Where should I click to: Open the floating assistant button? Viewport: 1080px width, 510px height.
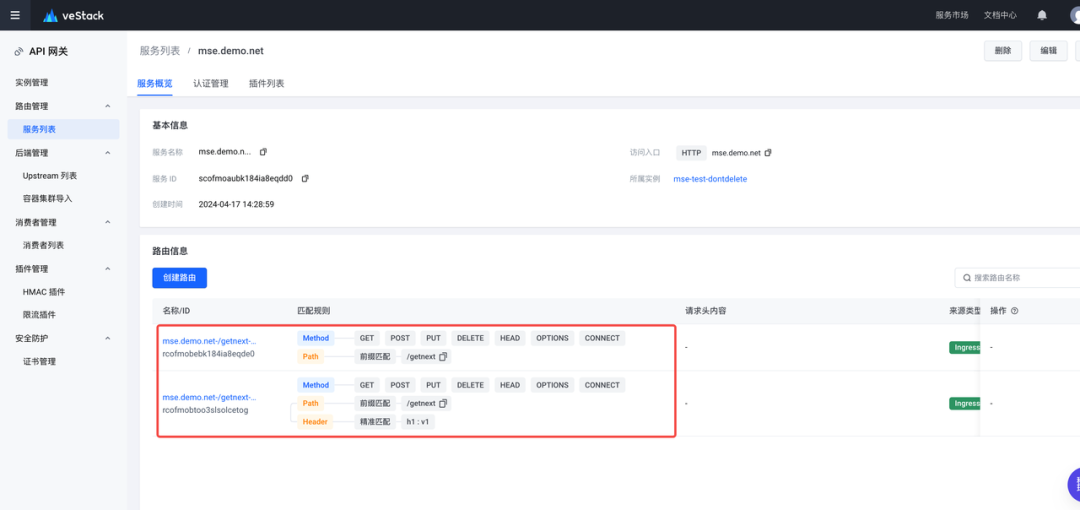(x=1074, y=484)
